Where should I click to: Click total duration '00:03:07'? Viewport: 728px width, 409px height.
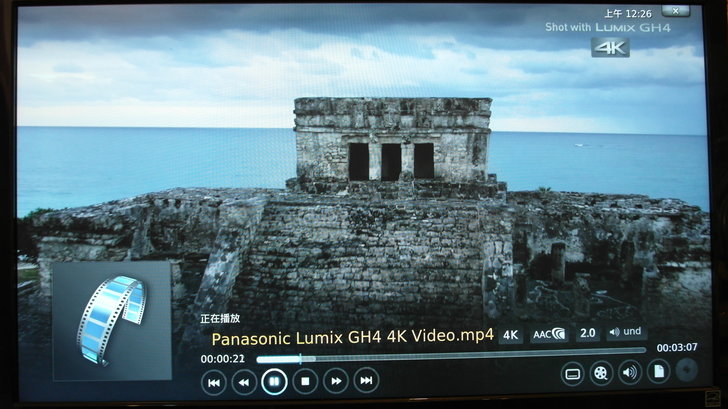[x=677, y=347]
